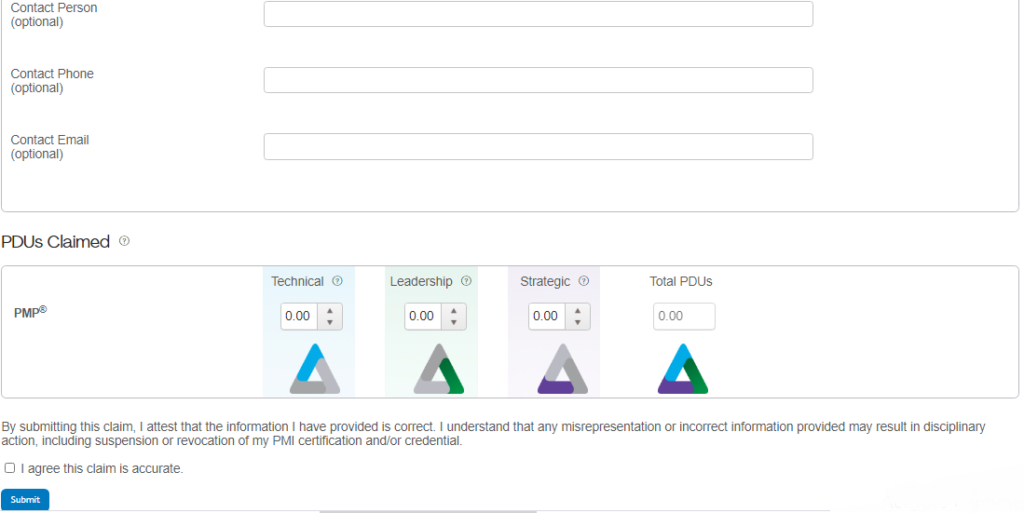The image size is (1024, 513).
Task: Increase Strategic PDUs with the up arrow
Action: (578, 310)
